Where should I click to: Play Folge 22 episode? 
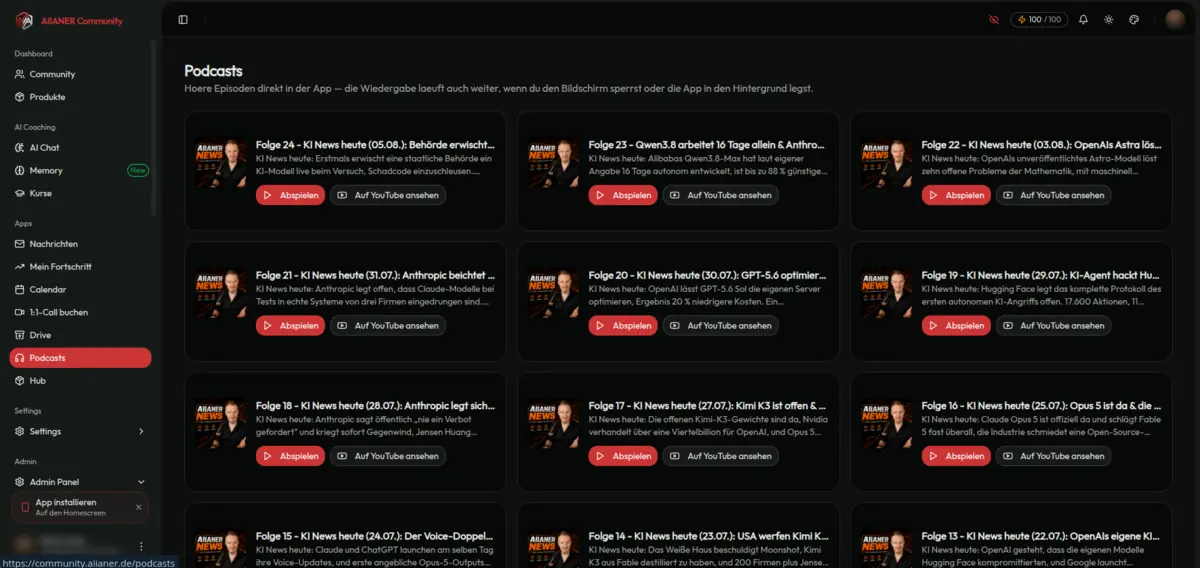click(x=956, y=195)
